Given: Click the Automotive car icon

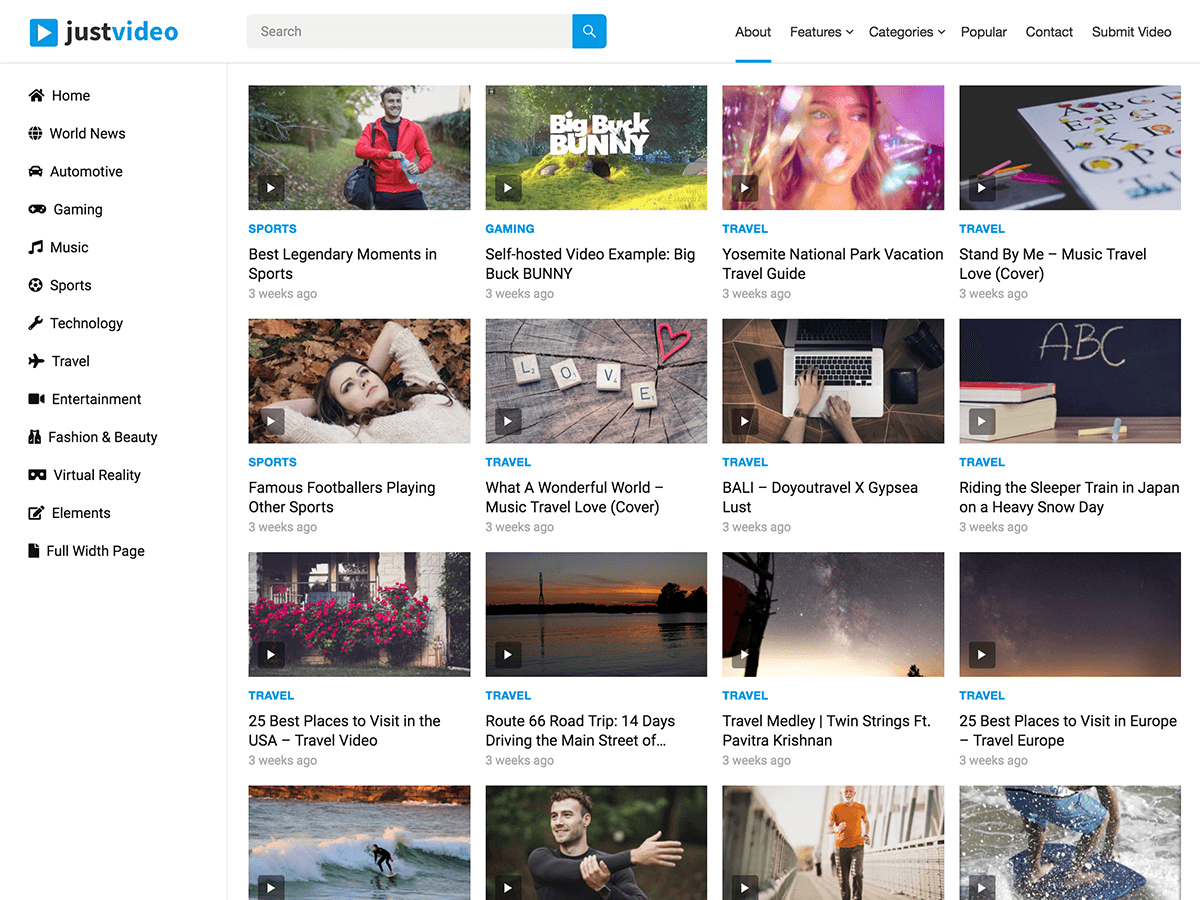Looking at the screenshot, I should 35,171.
